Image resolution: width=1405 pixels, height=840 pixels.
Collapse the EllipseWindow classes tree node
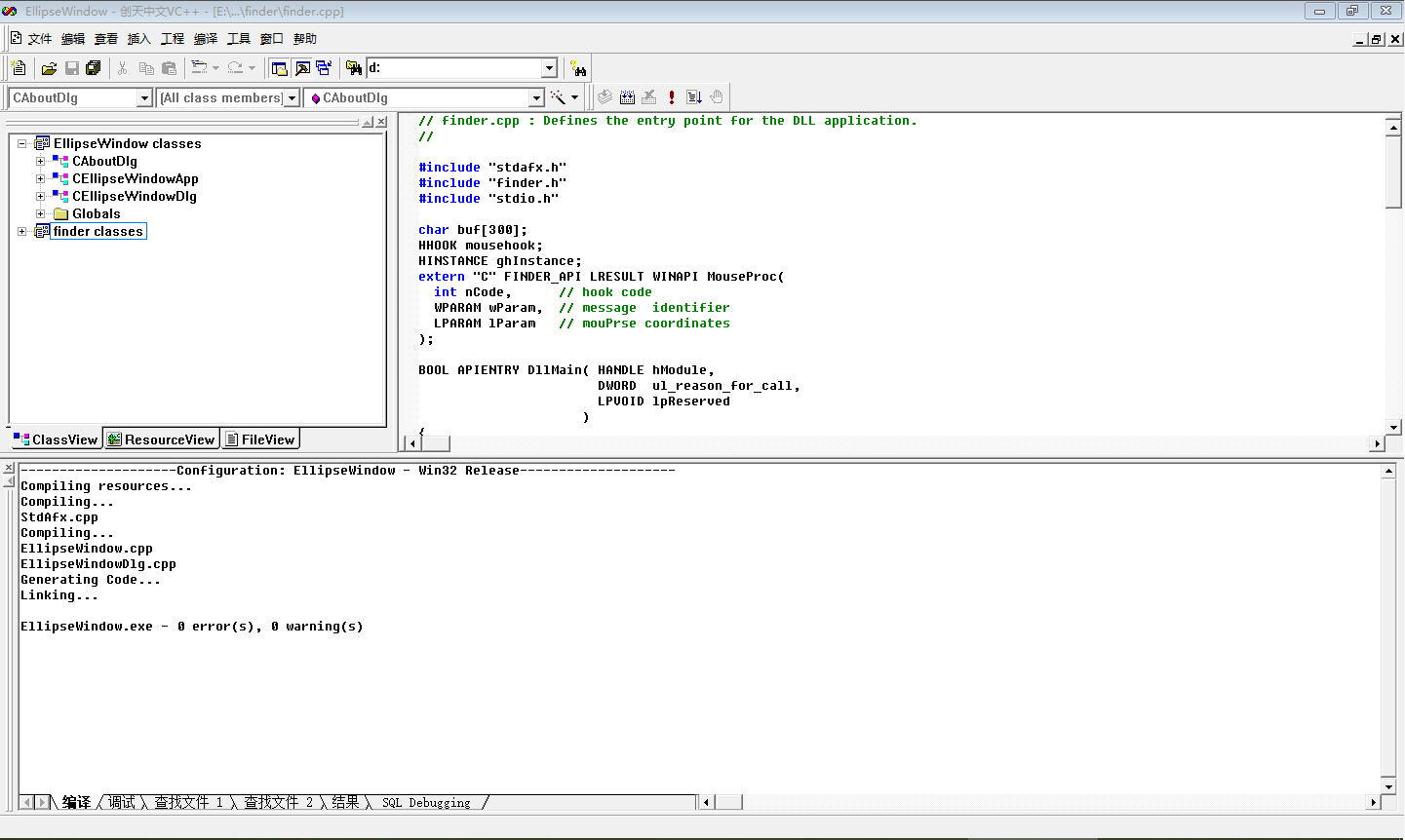coord(21,143)
